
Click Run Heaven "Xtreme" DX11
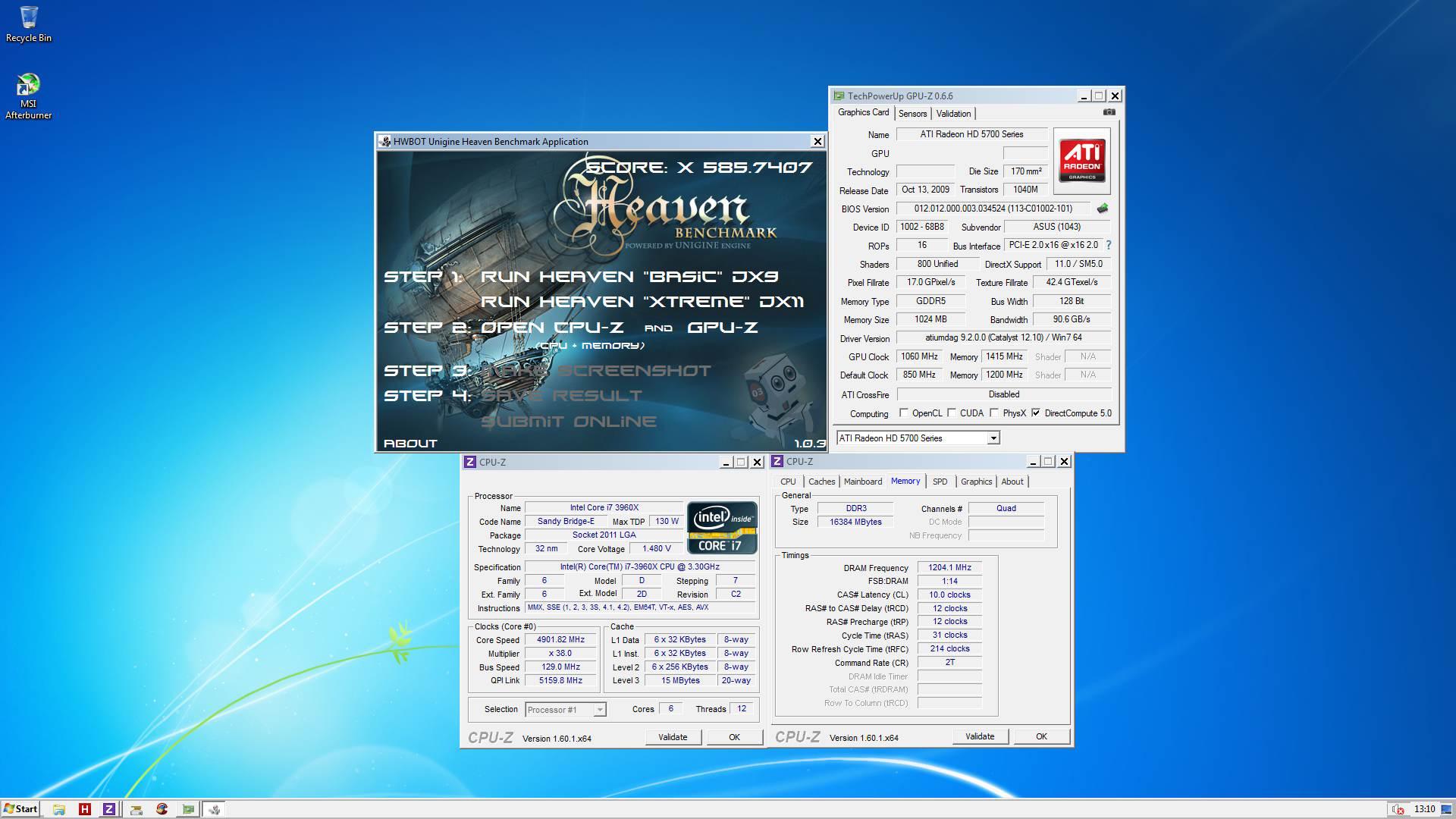[x=642, y=302]
